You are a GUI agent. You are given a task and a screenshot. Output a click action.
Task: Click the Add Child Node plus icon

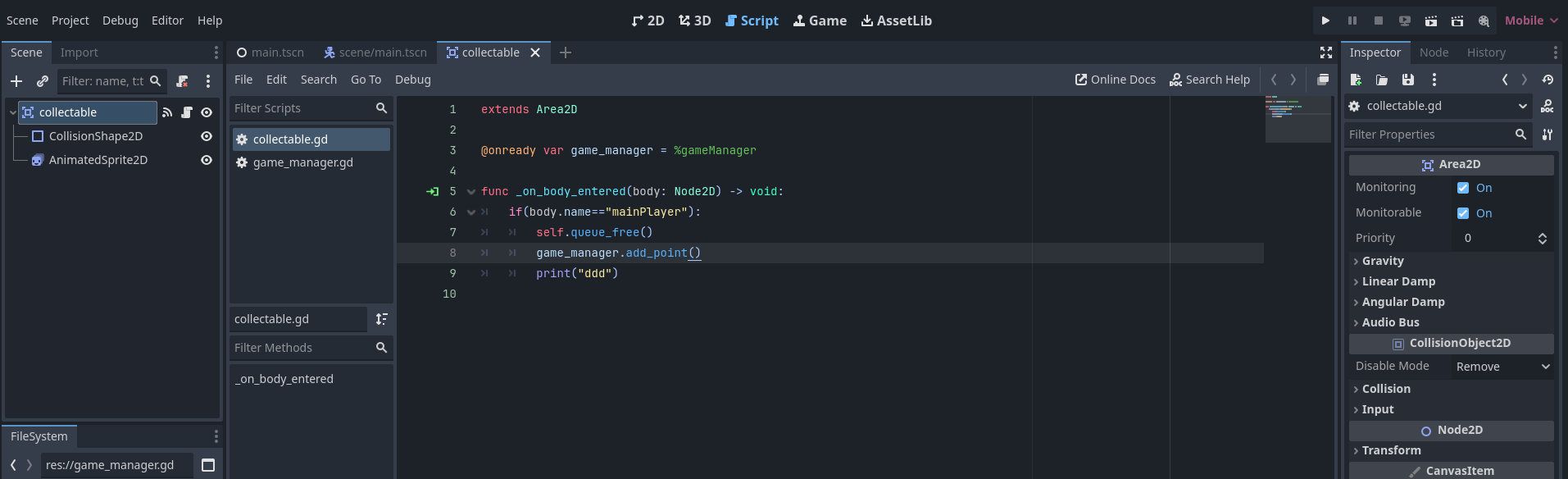[x=16, y=81]
